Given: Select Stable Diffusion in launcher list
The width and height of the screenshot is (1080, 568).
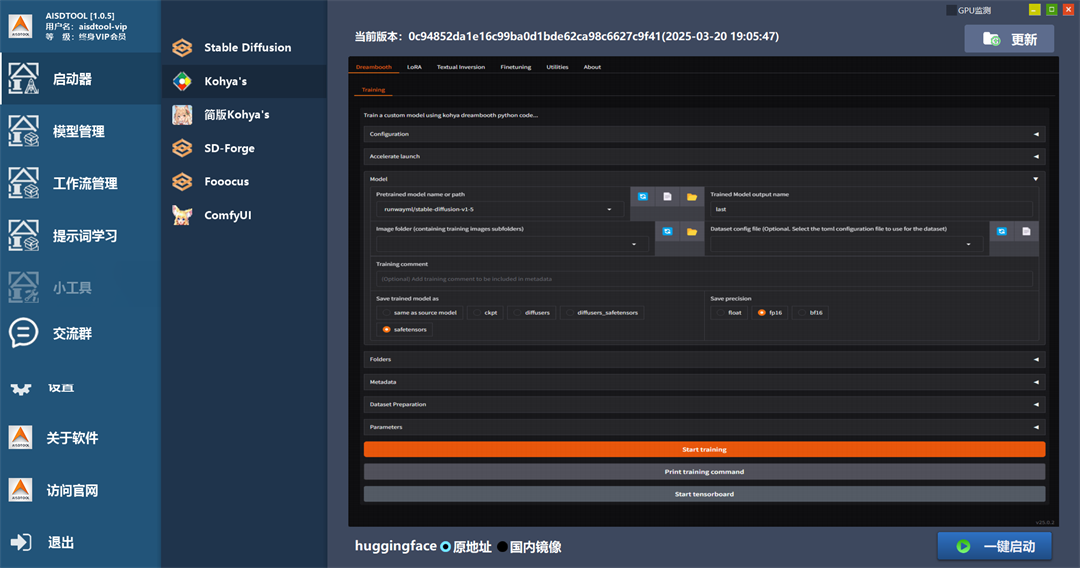Looking at the screenshot, I should tap(247, 47).
